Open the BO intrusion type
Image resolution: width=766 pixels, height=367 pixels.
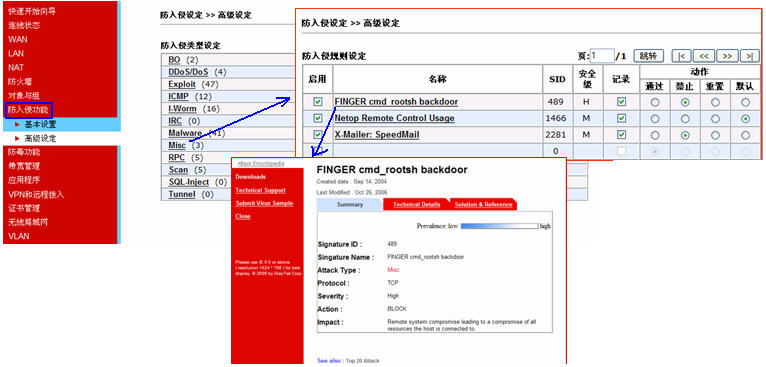pyautogui.click(x=174, y=60)
